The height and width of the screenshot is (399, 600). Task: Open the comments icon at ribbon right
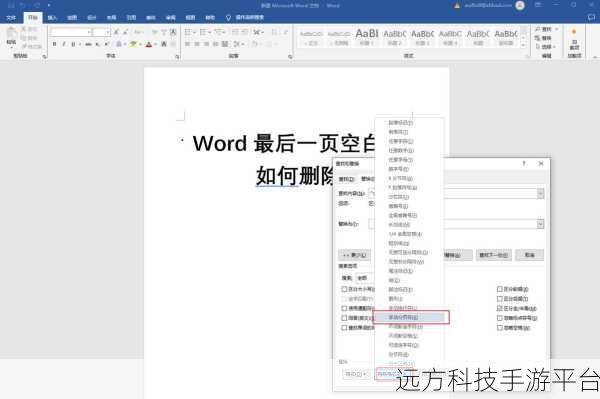coord(592,17)
